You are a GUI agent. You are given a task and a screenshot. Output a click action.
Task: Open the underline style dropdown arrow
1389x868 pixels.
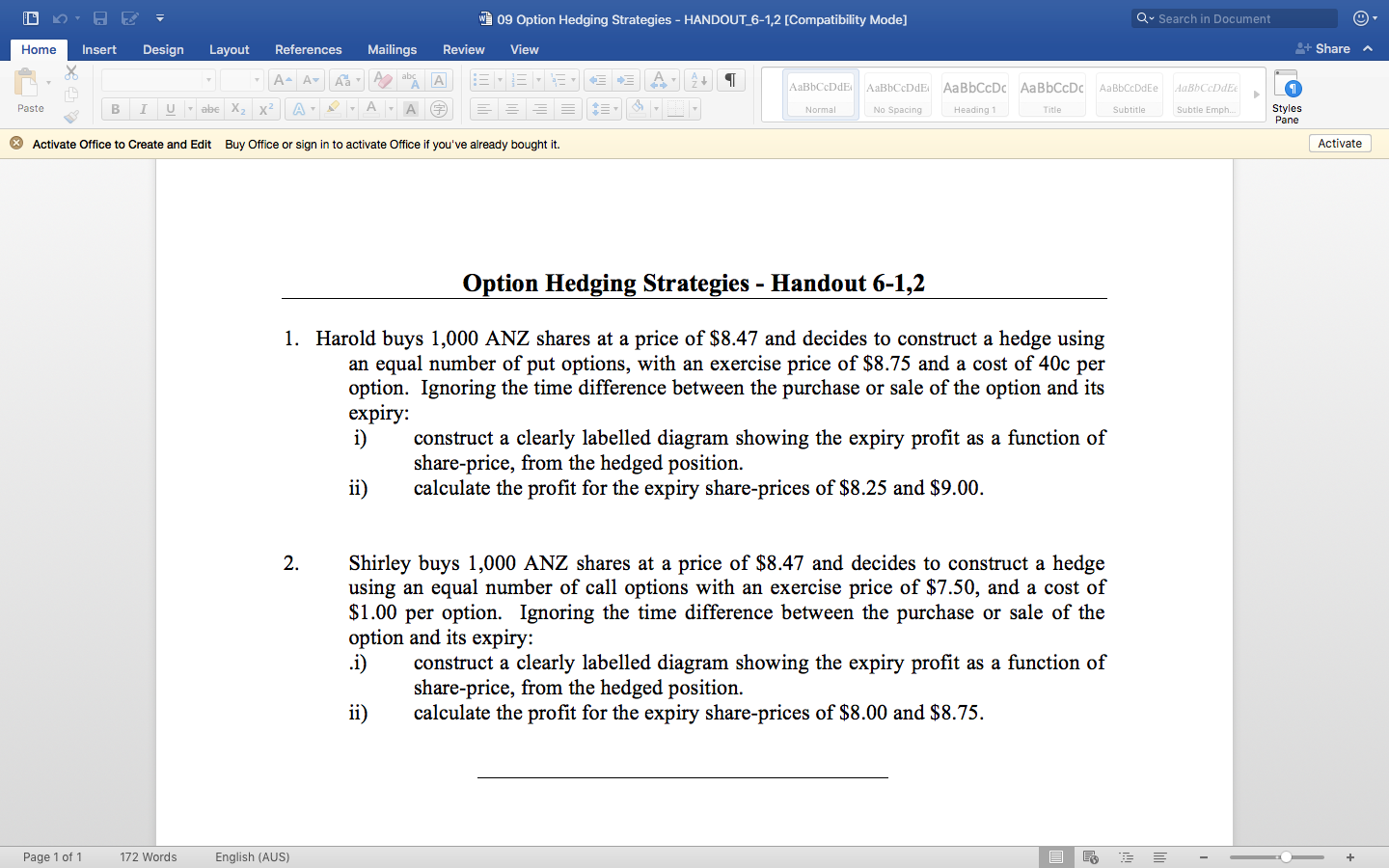pos(190,109)
